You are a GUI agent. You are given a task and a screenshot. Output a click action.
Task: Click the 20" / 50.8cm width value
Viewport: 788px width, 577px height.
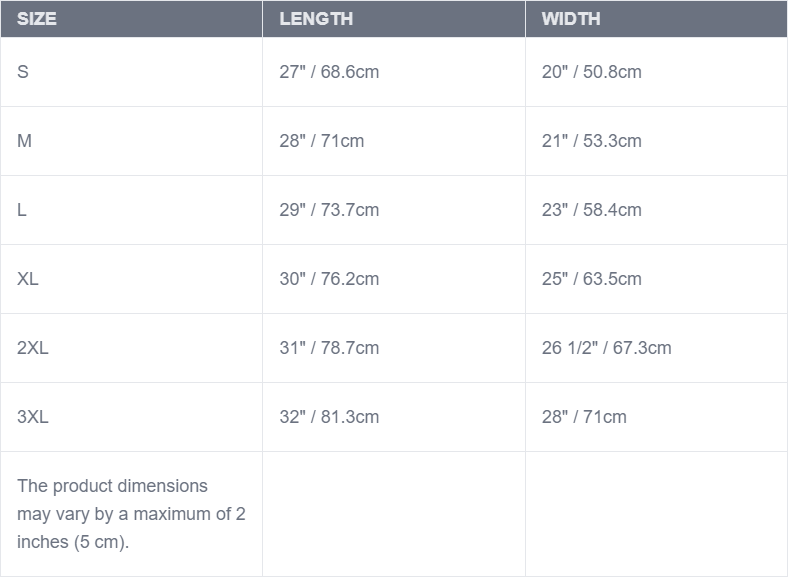pos(592,72)
